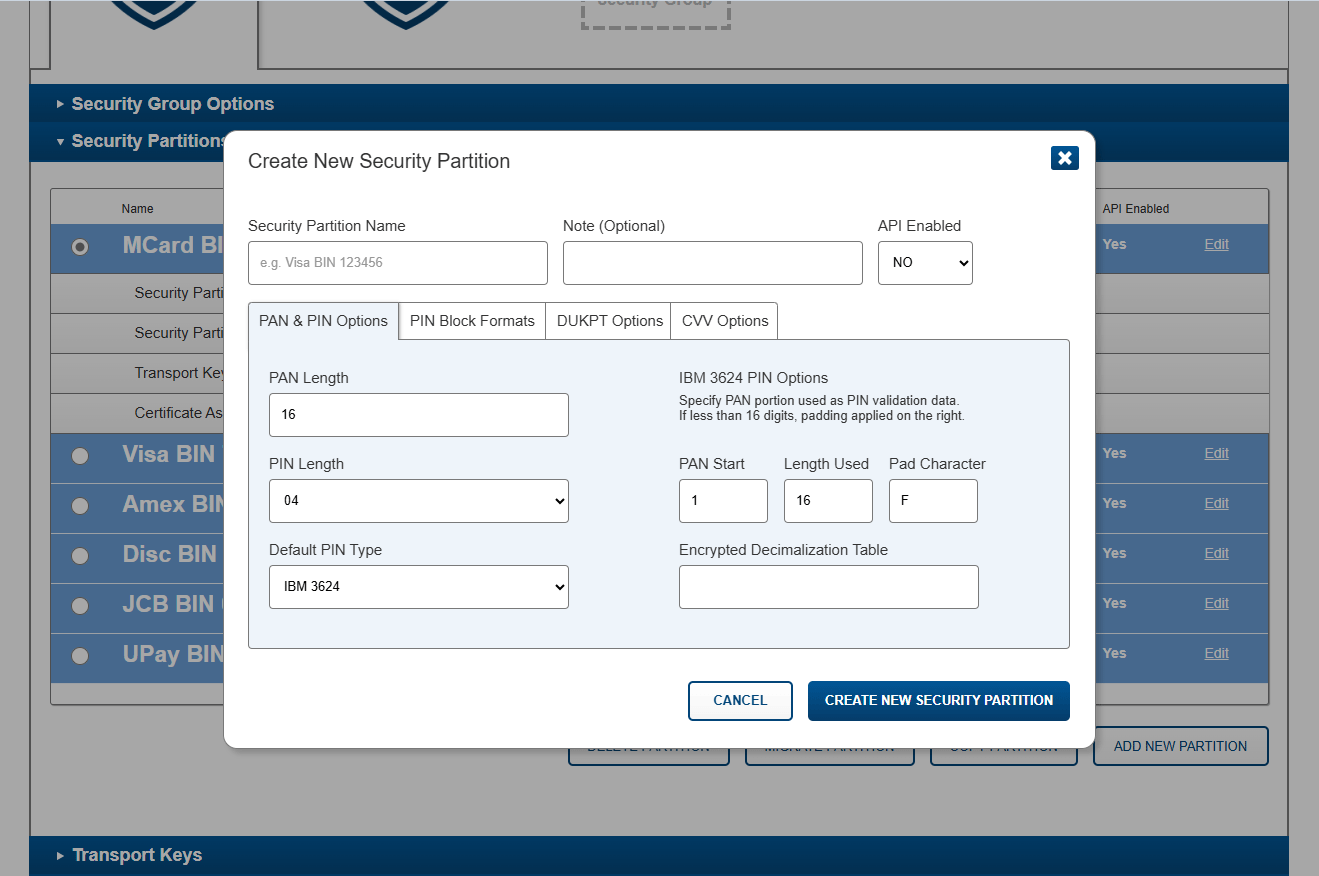
Task: Select the Amex BIN radio button
Action: point(80,506)
